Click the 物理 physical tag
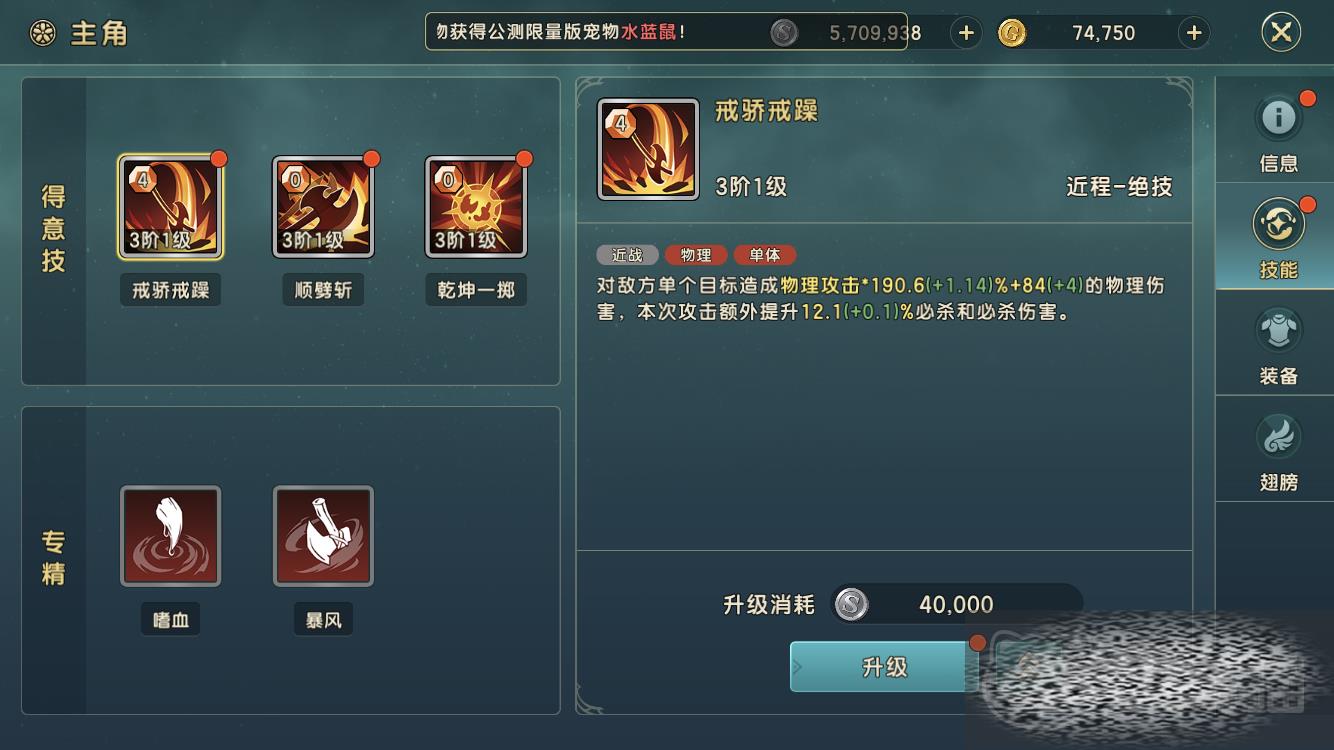 point(696,255)
